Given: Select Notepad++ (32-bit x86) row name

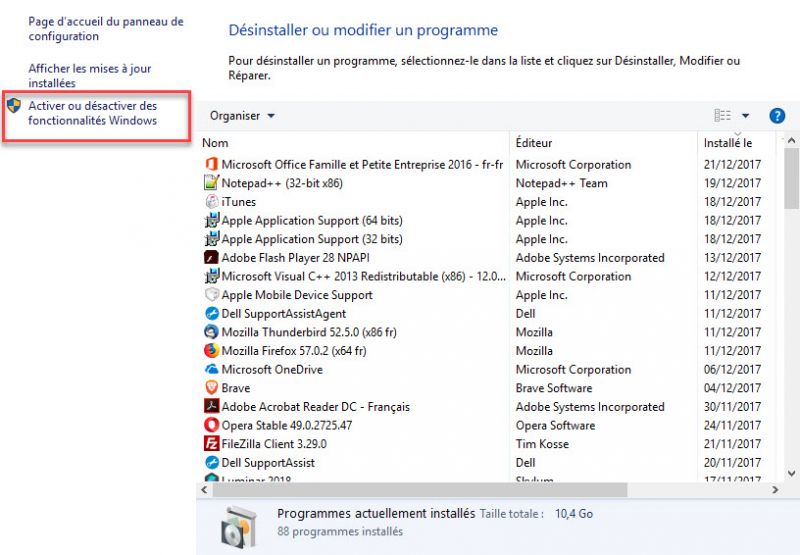Looking at the screenshot, I should (x=282, y=183).
